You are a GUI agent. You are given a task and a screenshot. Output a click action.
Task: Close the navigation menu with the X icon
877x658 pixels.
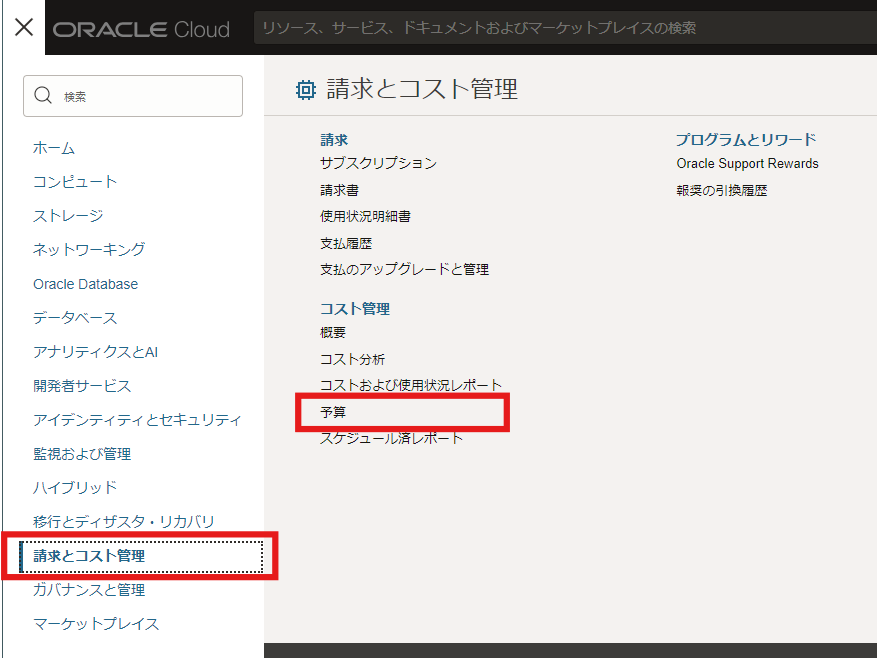click(22, 26)
